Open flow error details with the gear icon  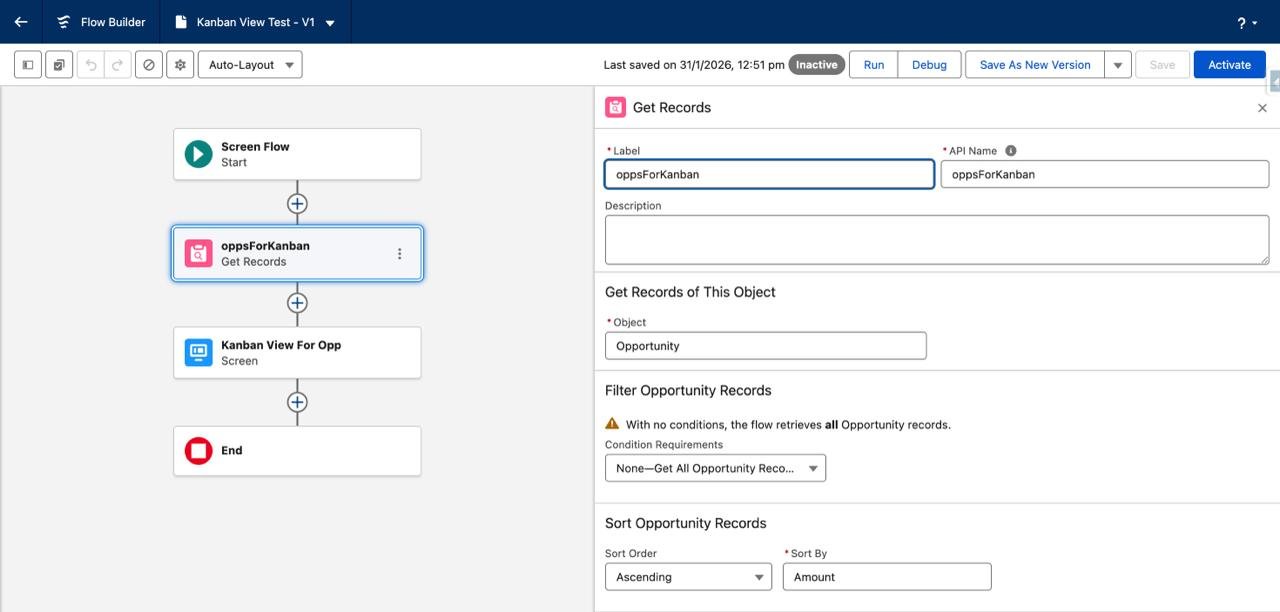point(180,64)
